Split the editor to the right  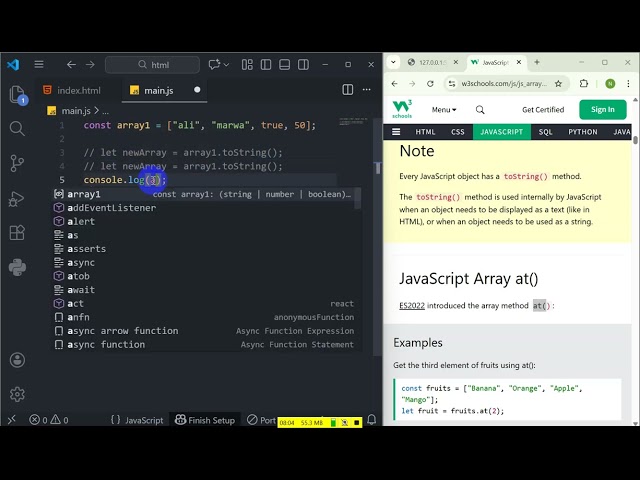(x=348, y=90)
